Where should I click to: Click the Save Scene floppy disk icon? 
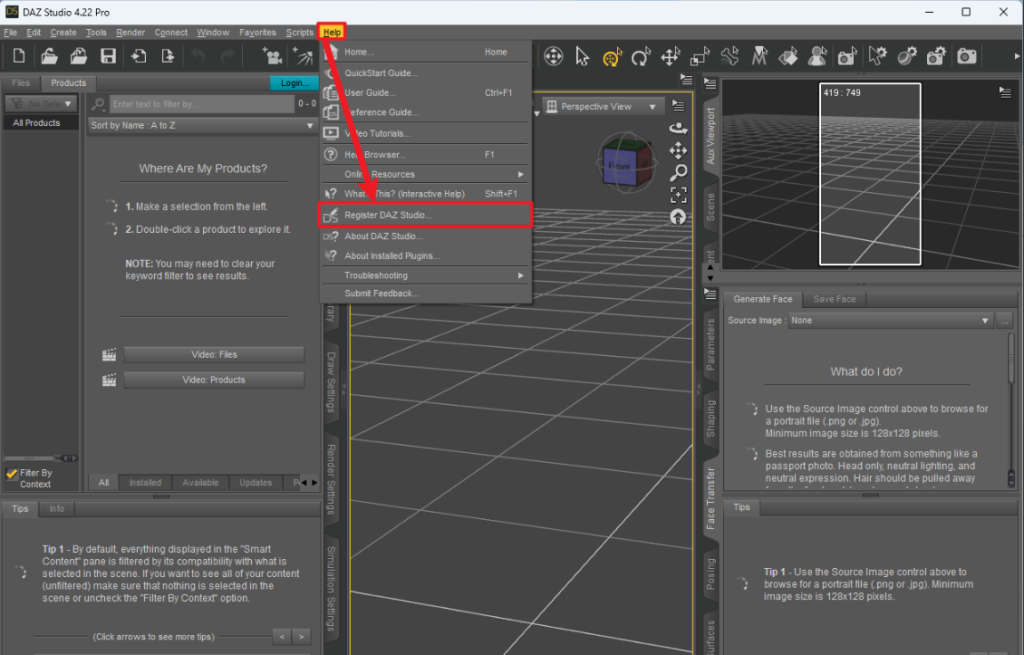click(x=108, y=57)
